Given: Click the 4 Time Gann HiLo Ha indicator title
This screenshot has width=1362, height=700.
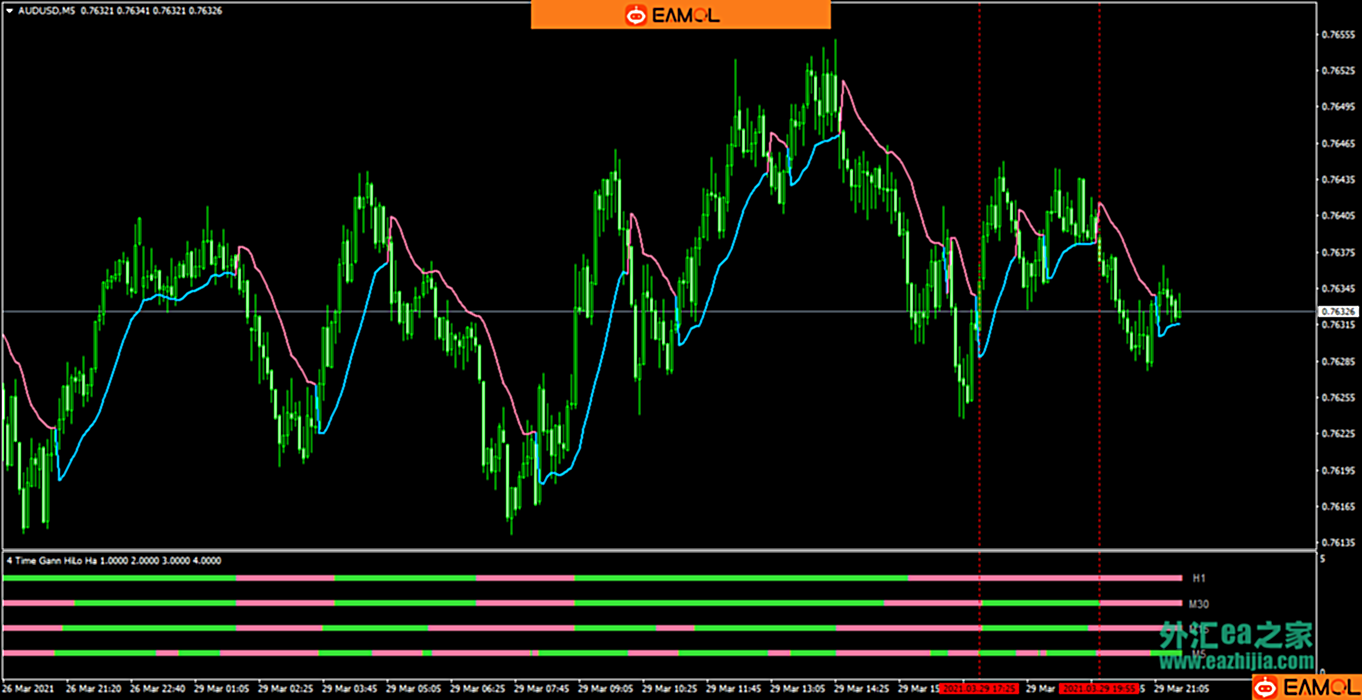Looking at the screenshot, I should point(113,561).
